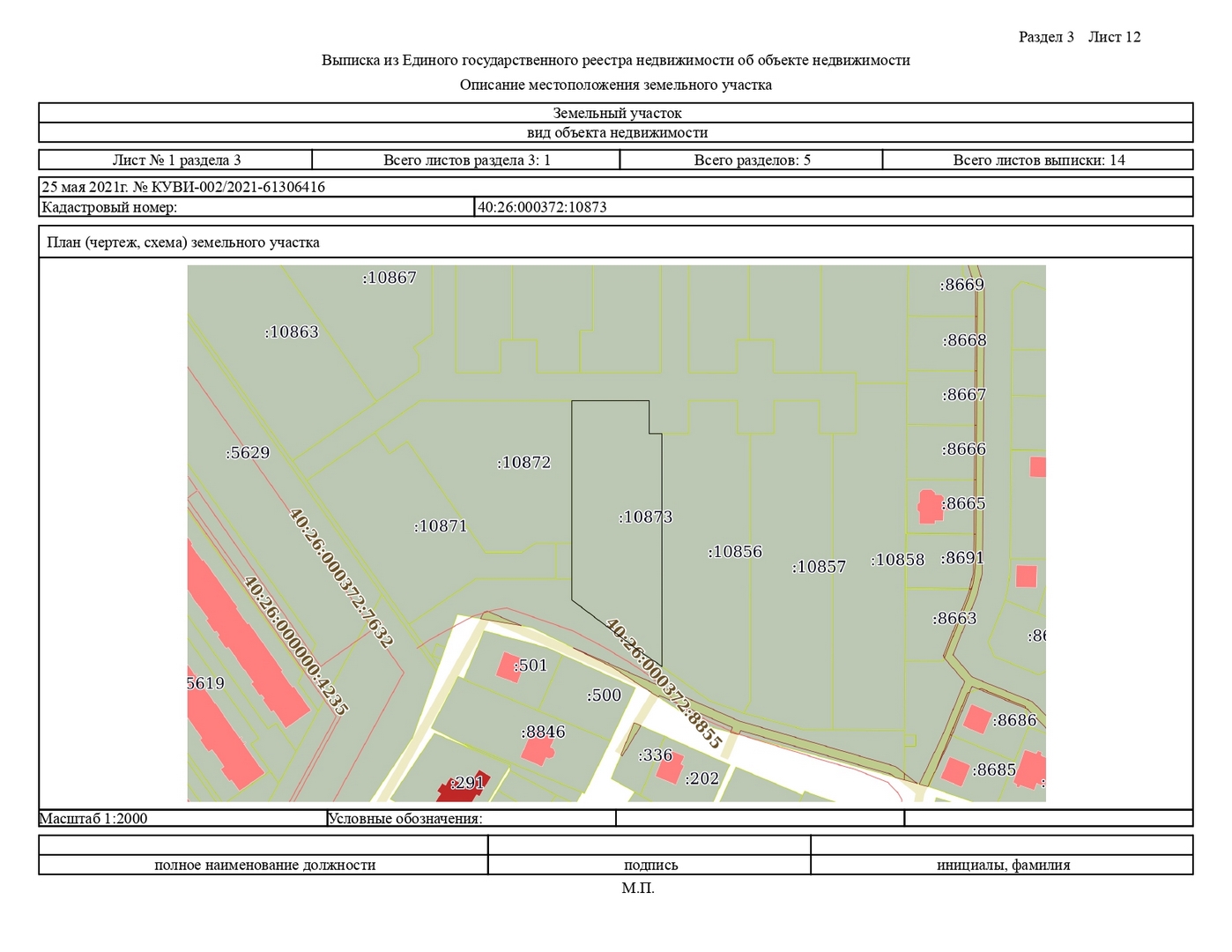This screenshot has height=952, width=1232.
Task: Click the 'Масштаб 1:2000' scale cell
Action: [x=93, y=818]
